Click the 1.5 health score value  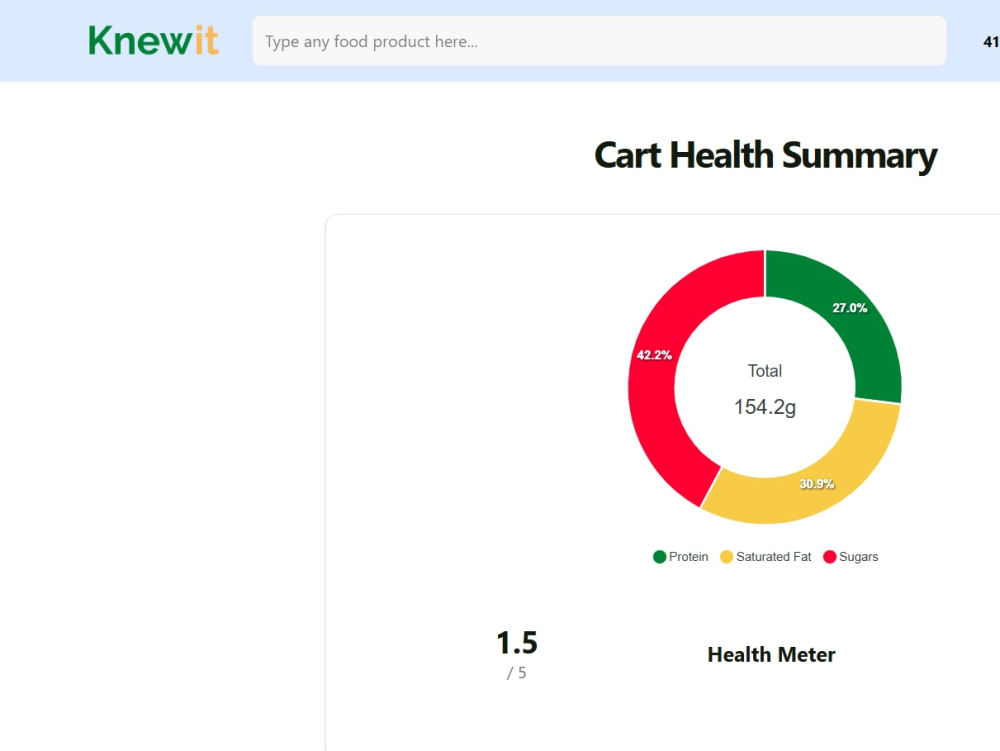coord(517,643)
